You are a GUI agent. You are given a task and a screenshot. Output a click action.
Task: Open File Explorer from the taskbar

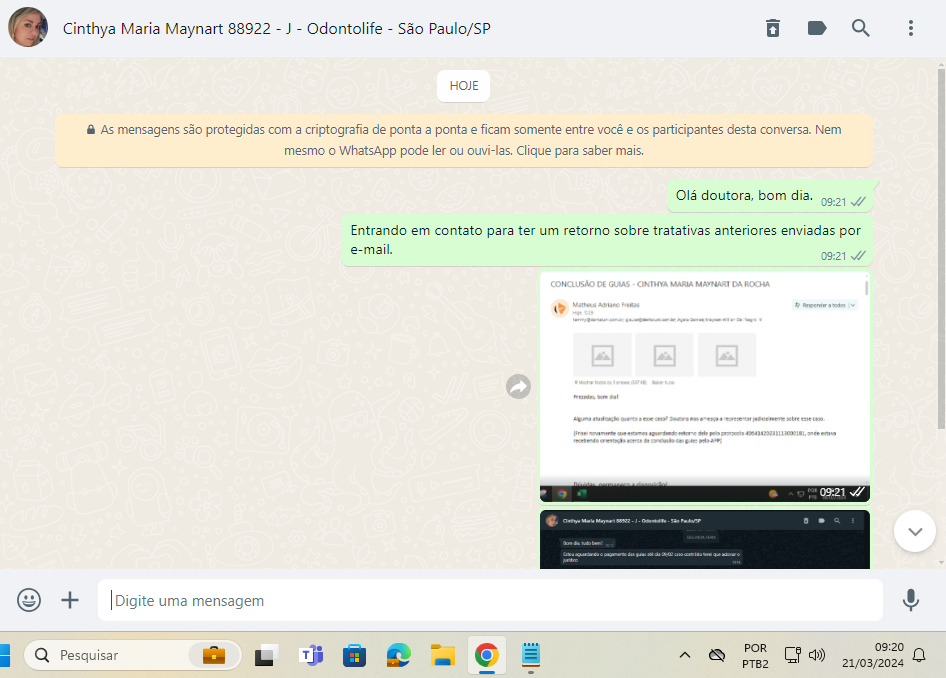(x=443, y=655)
